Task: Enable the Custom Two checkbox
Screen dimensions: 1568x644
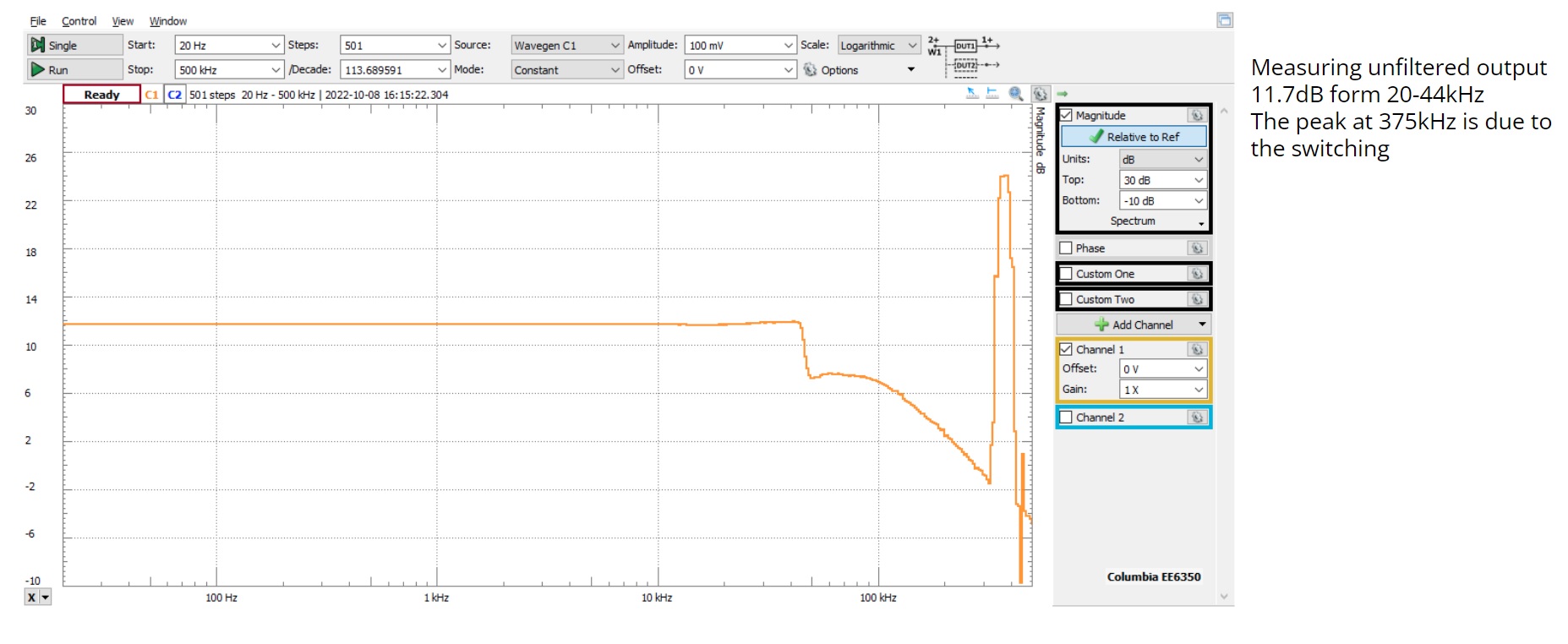Action: [x=1066, y=299]
